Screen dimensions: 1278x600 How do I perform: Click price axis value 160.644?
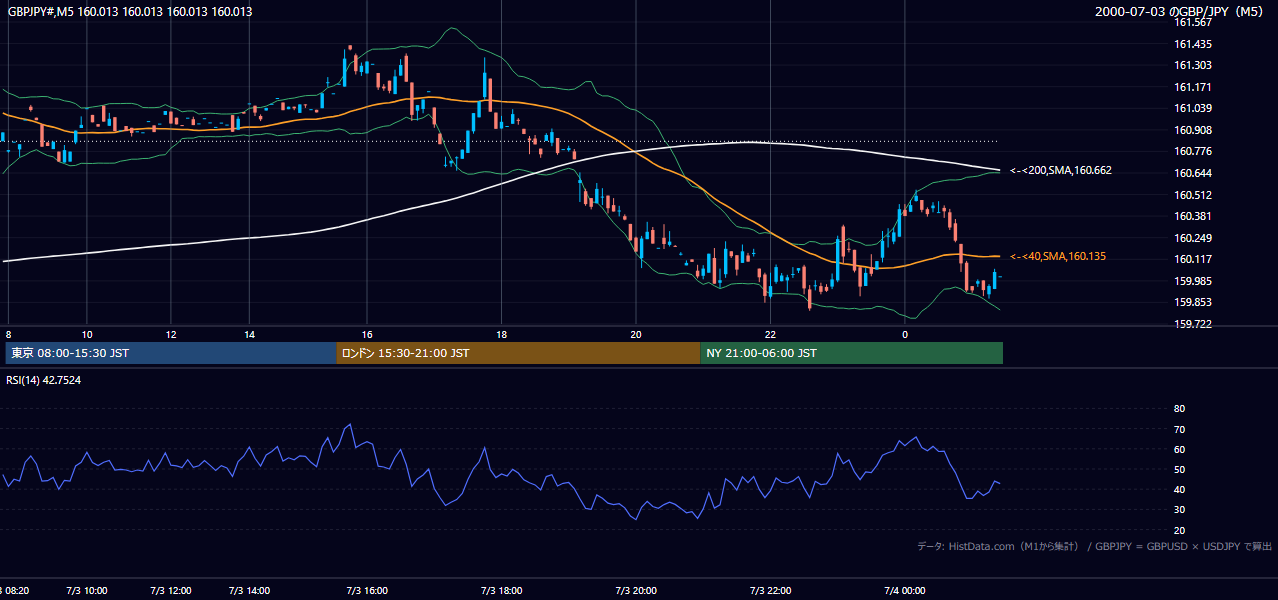coord(1192,173)
